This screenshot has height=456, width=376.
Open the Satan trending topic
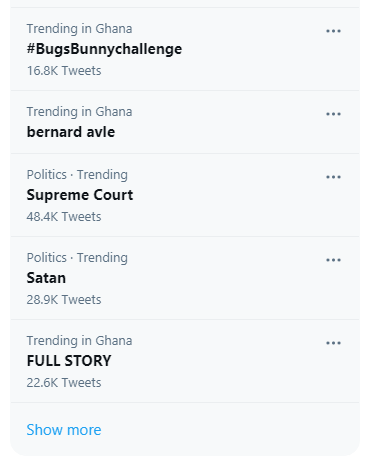click(46, 278)
